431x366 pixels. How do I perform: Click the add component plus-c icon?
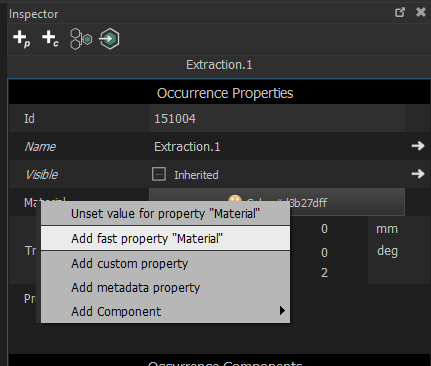(x=50, y=39)
